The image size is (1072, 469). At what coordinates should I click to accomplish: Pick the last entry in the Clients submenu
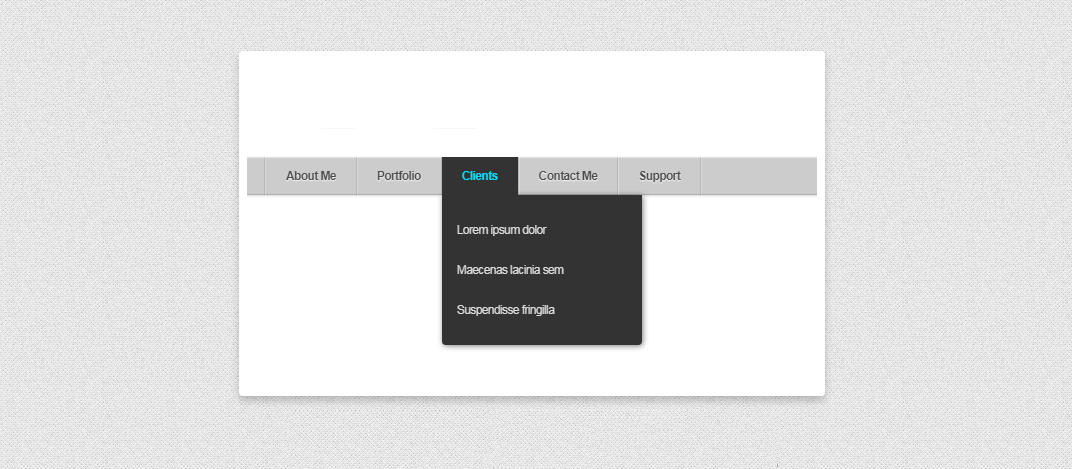pos(506,310)
